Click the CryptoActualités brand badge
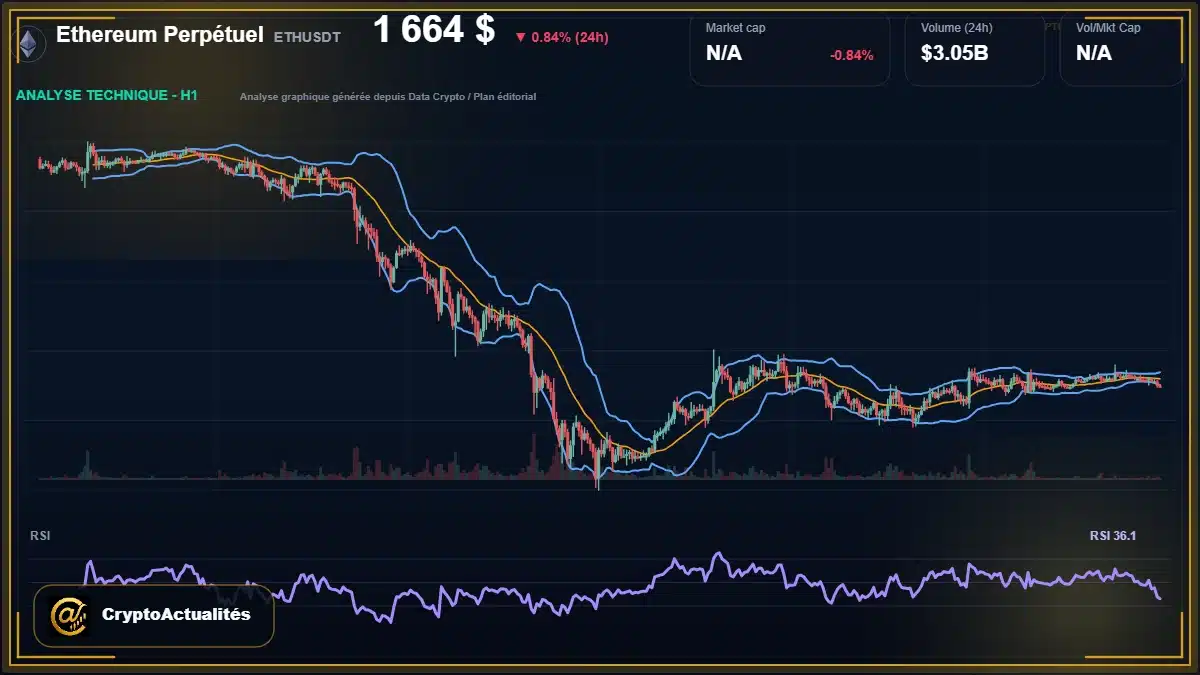The width and height of the screenshot is (1200, 675). pos(154,615)
